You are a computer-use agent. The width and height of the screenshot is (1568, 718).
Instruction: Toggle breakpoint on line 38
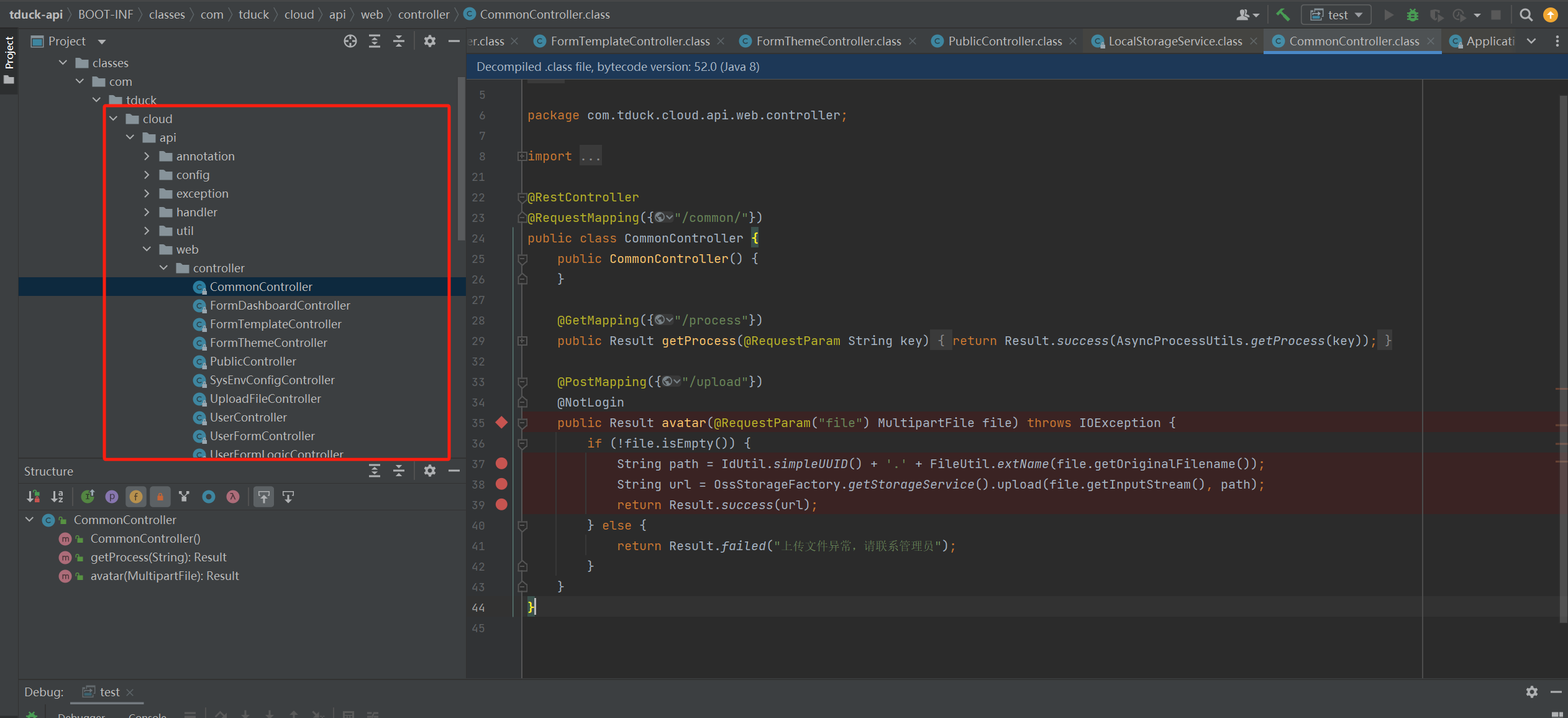coord(501,484)
